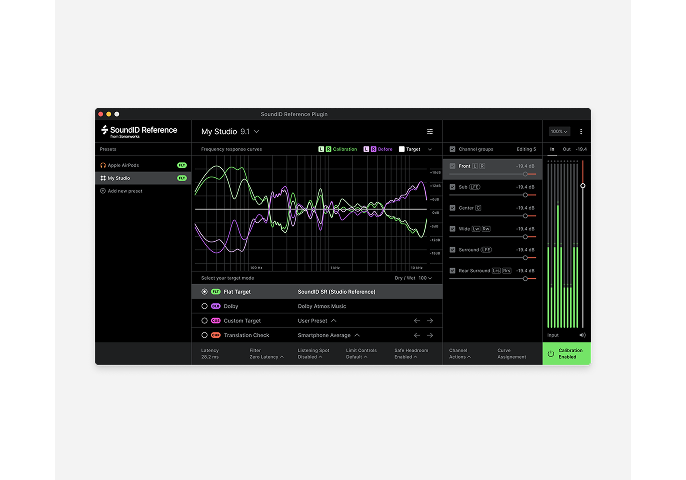Click SoundID SR (Studio Reference) target name
Image resolution: width=686 pixels, height=480 pixels.
(336, 292)
